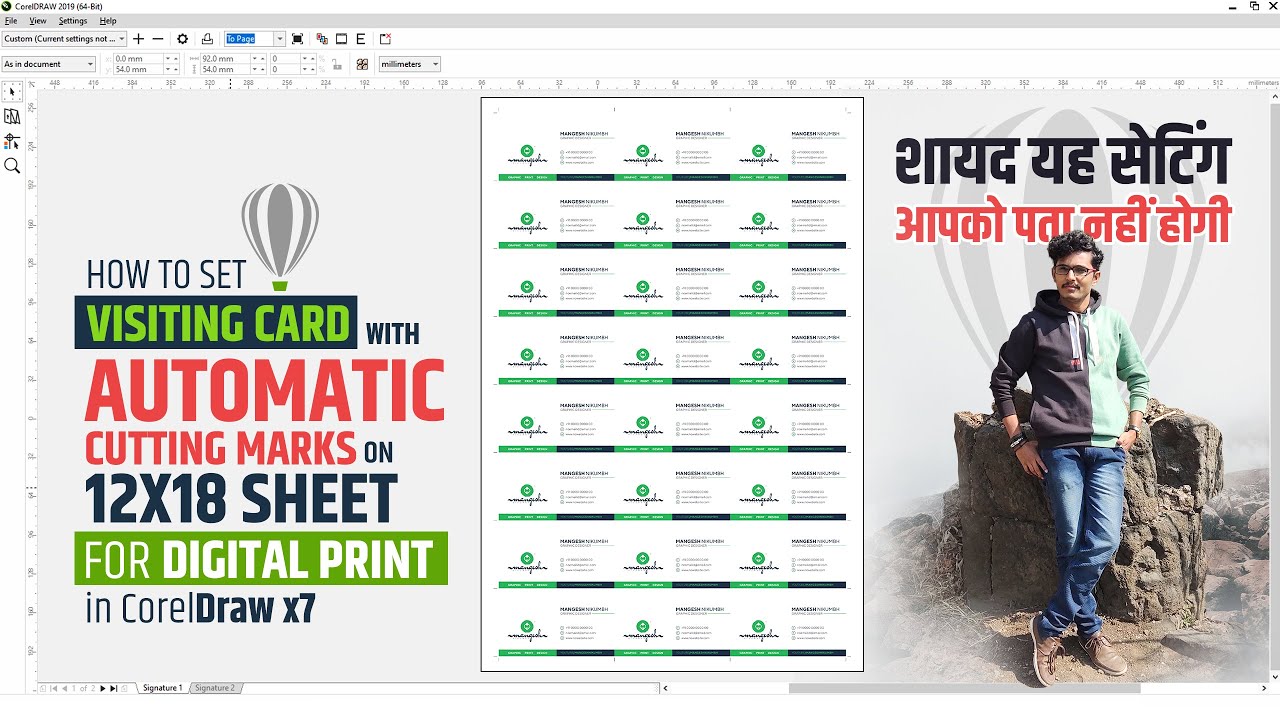Select the Pick tool in toolbox
Viewport: 1280px width, 720px height.
[x=12, y=92]
